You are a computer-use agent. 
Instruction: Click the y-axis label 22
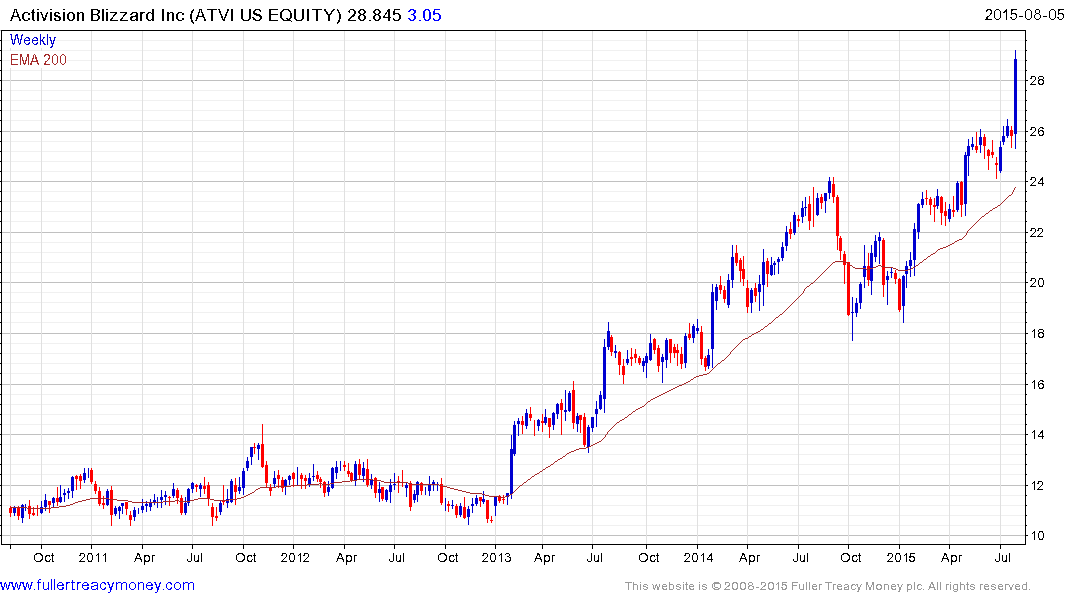click(x=1037, y=232)
